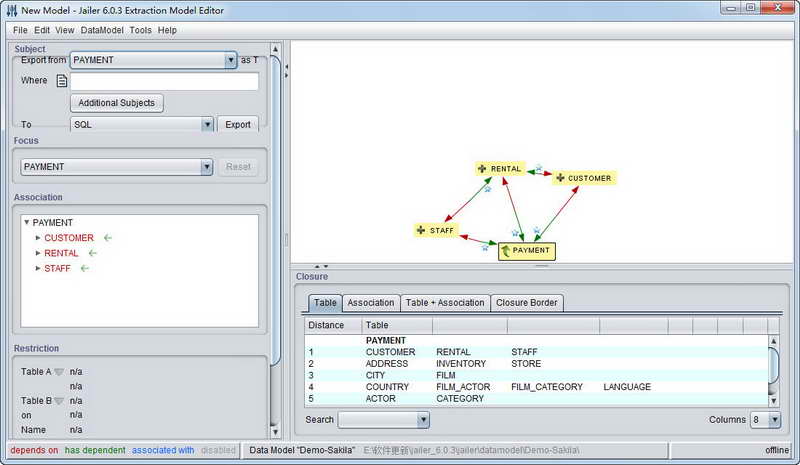The width and height of the screenshot is (800, 465).
Task: Click the Table A triangle icon in Restriction
Action: click(x=59, y=372)
